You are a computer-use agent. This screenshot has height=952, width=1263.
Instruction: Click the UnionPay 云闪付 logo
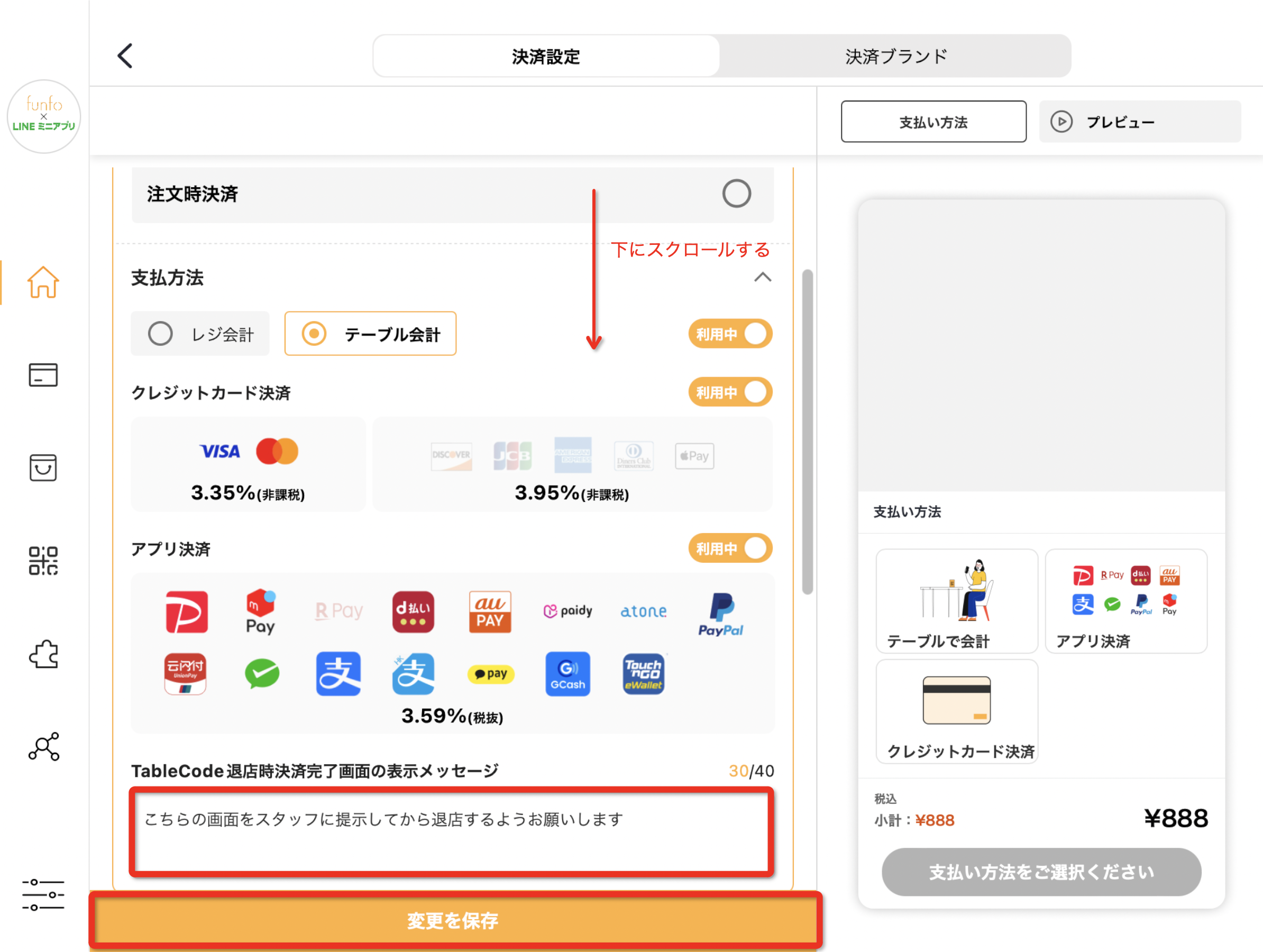(185, 674)
